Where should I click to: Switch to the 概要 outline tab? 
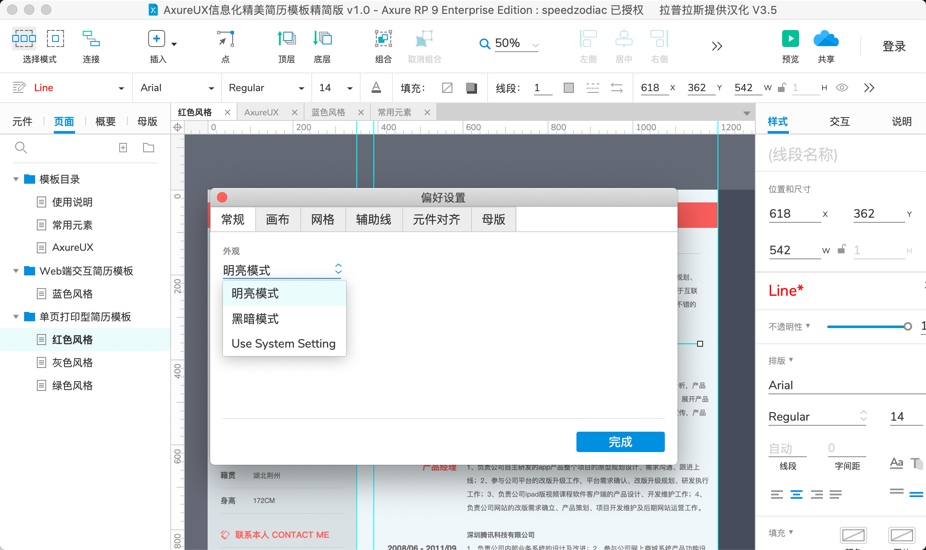(x=105, y=122)
